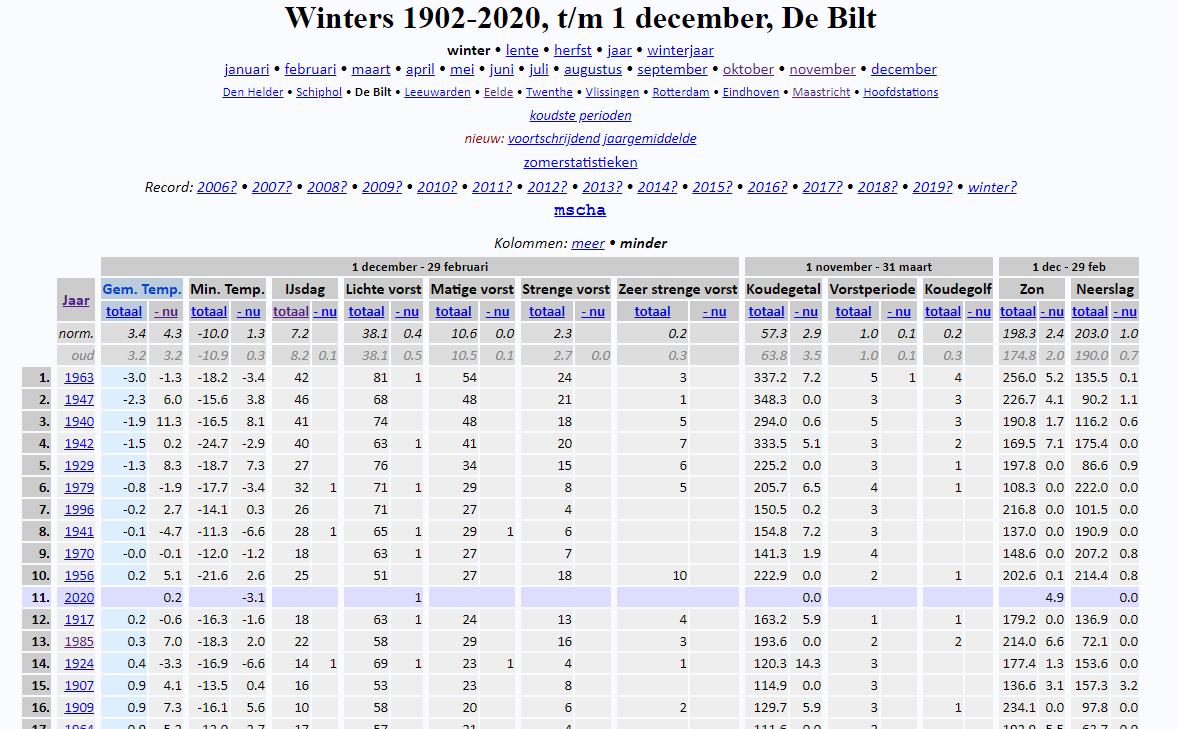Sort by Vorstperiode totaal
The width and height of the screenshot is (1178, 729).
853,311
